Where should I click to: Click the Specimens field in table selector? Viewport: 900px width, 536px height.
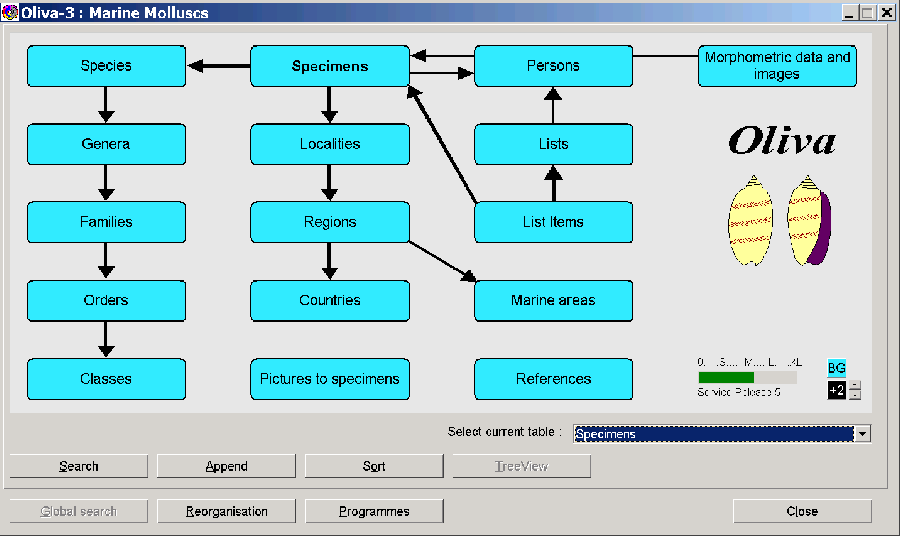point(712,434)
